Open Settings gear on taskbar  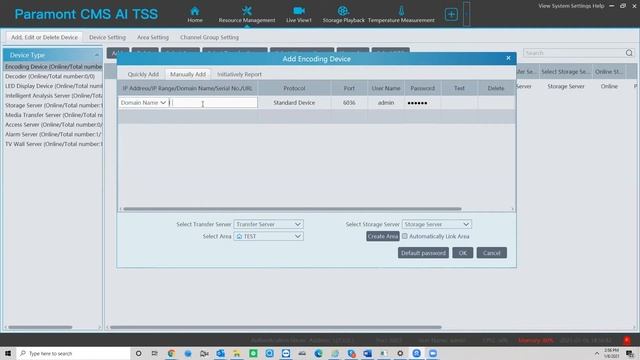click(400, 353)
